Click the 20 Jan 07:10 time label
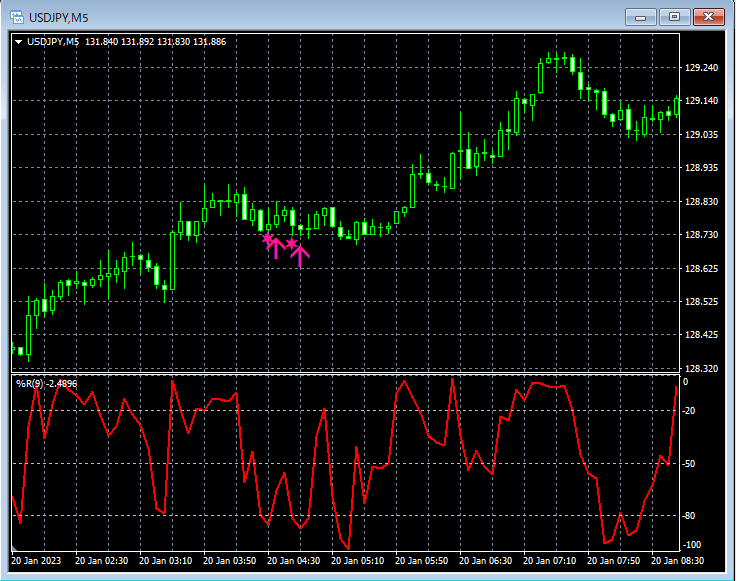 (x=549, y=561)
